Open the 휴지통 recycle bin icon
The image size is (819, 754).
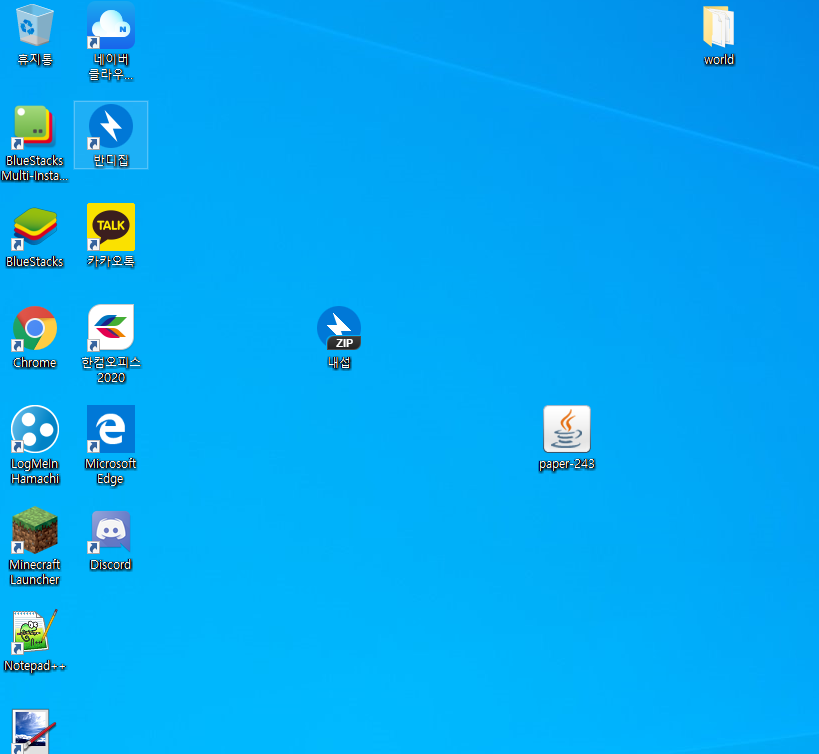(x=34, y=25)
